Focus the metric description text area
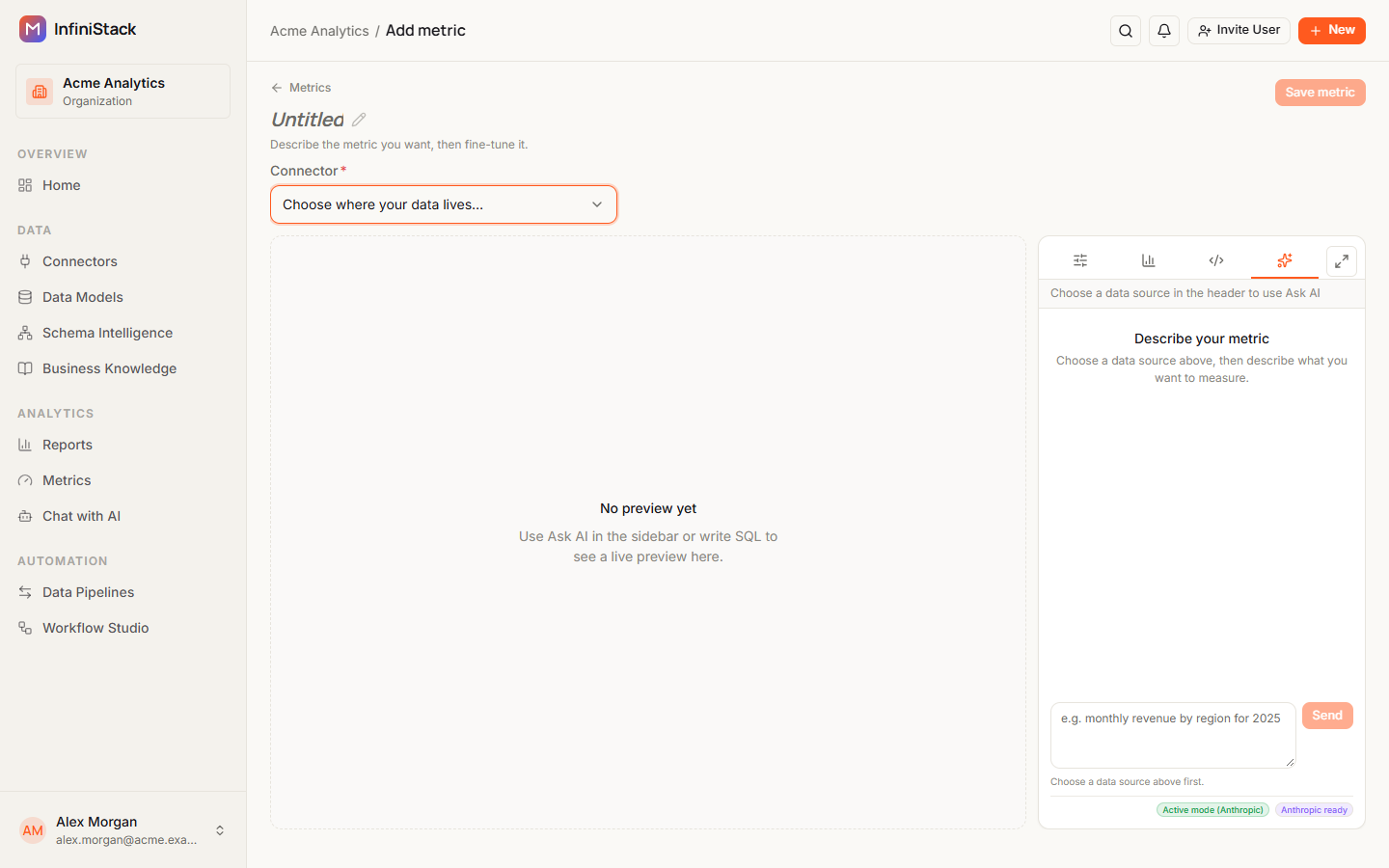The image size is (1389, 868). (x=1173, y=735)
